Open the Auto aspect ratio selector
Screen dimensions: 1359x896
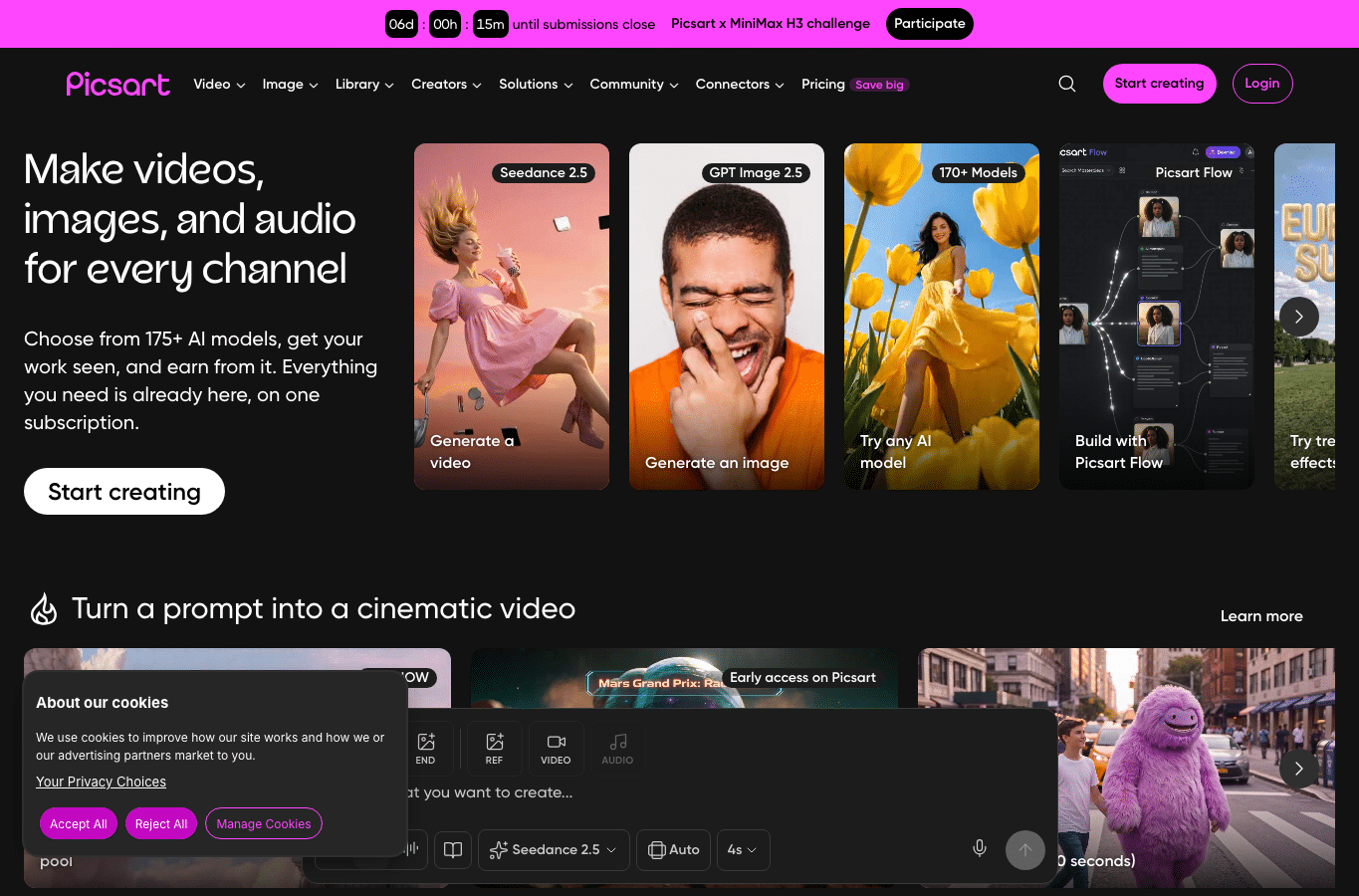[674, 850]
